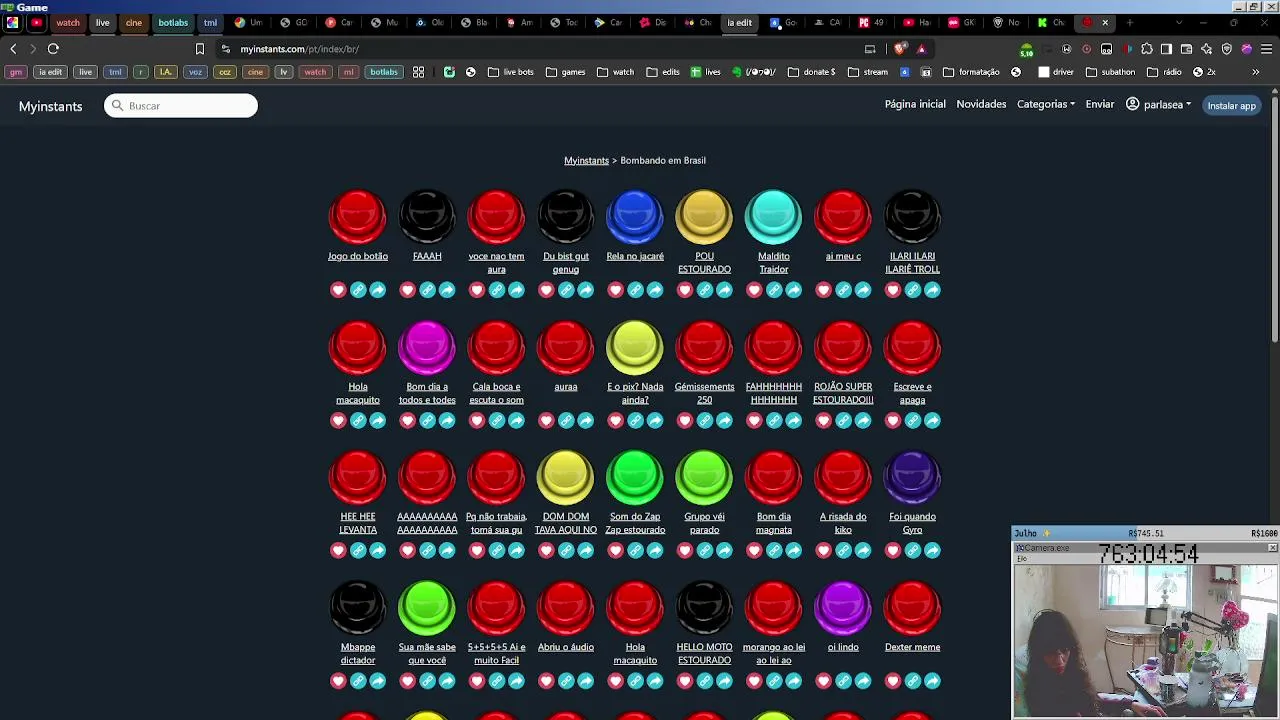1280x720 pixels.
Task: Play the yellow E o pix? button
Action: 635,347
